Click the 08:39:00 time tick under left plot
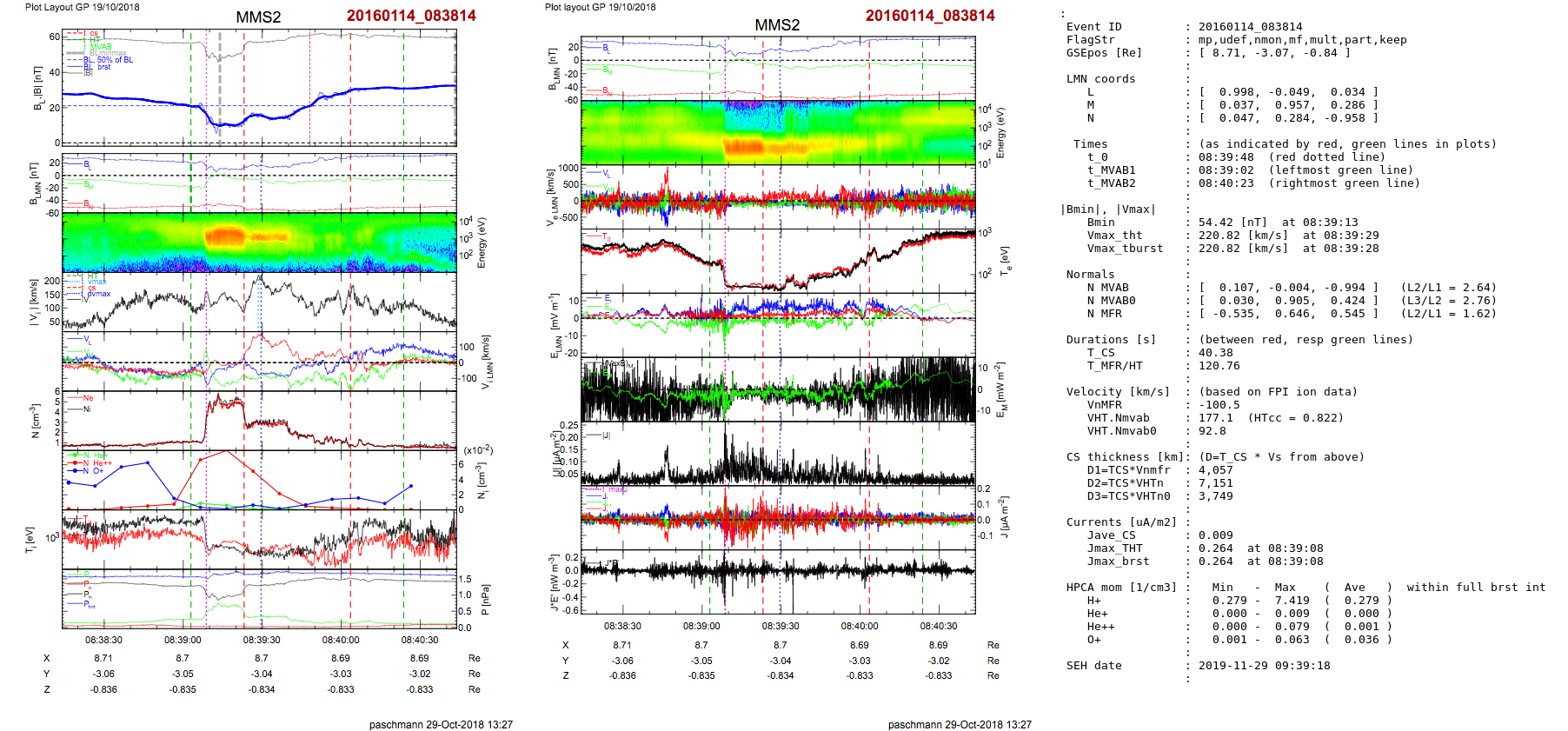 pos(183,640)
